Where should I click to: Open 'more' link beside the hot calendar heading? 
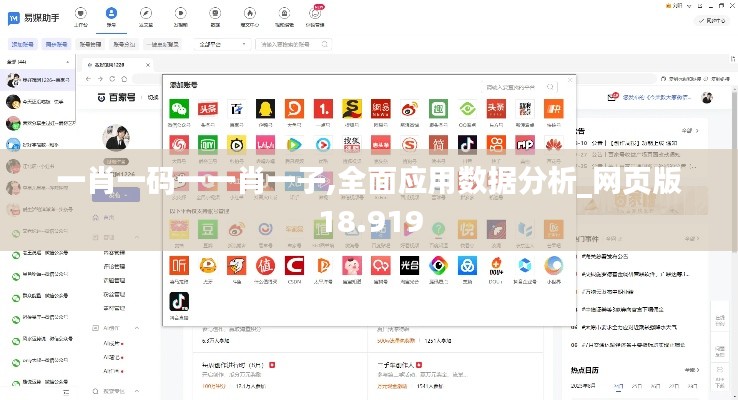(692, 370)
